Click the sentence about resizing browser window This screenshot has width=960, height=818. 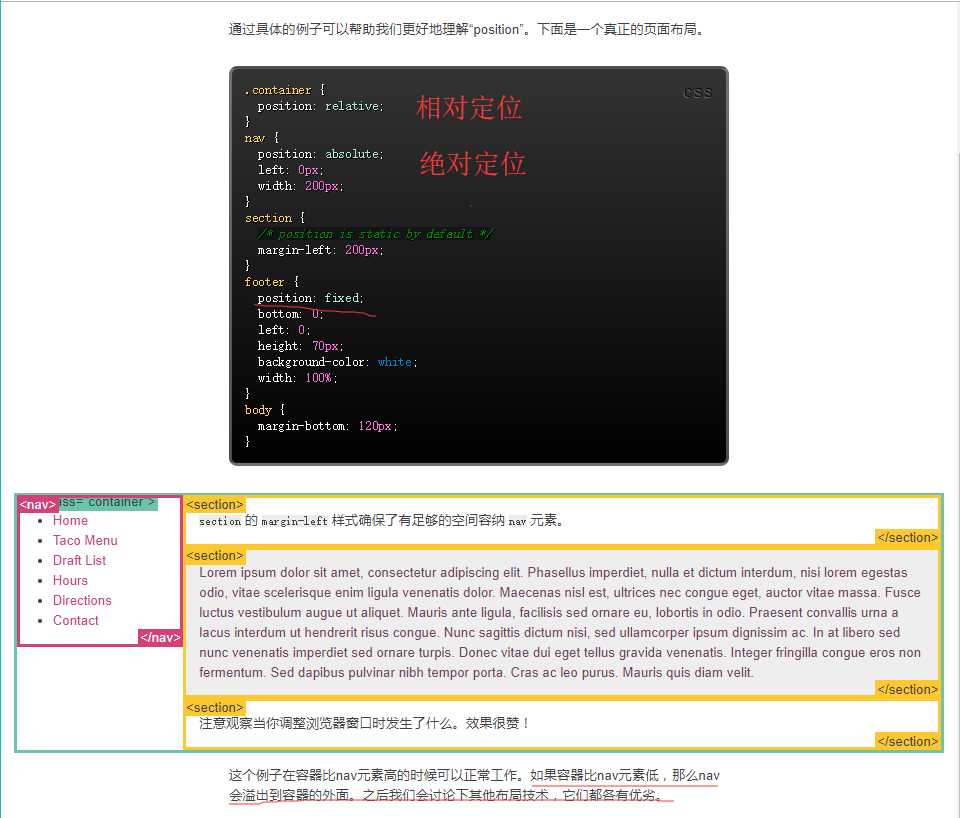[364, 723]
